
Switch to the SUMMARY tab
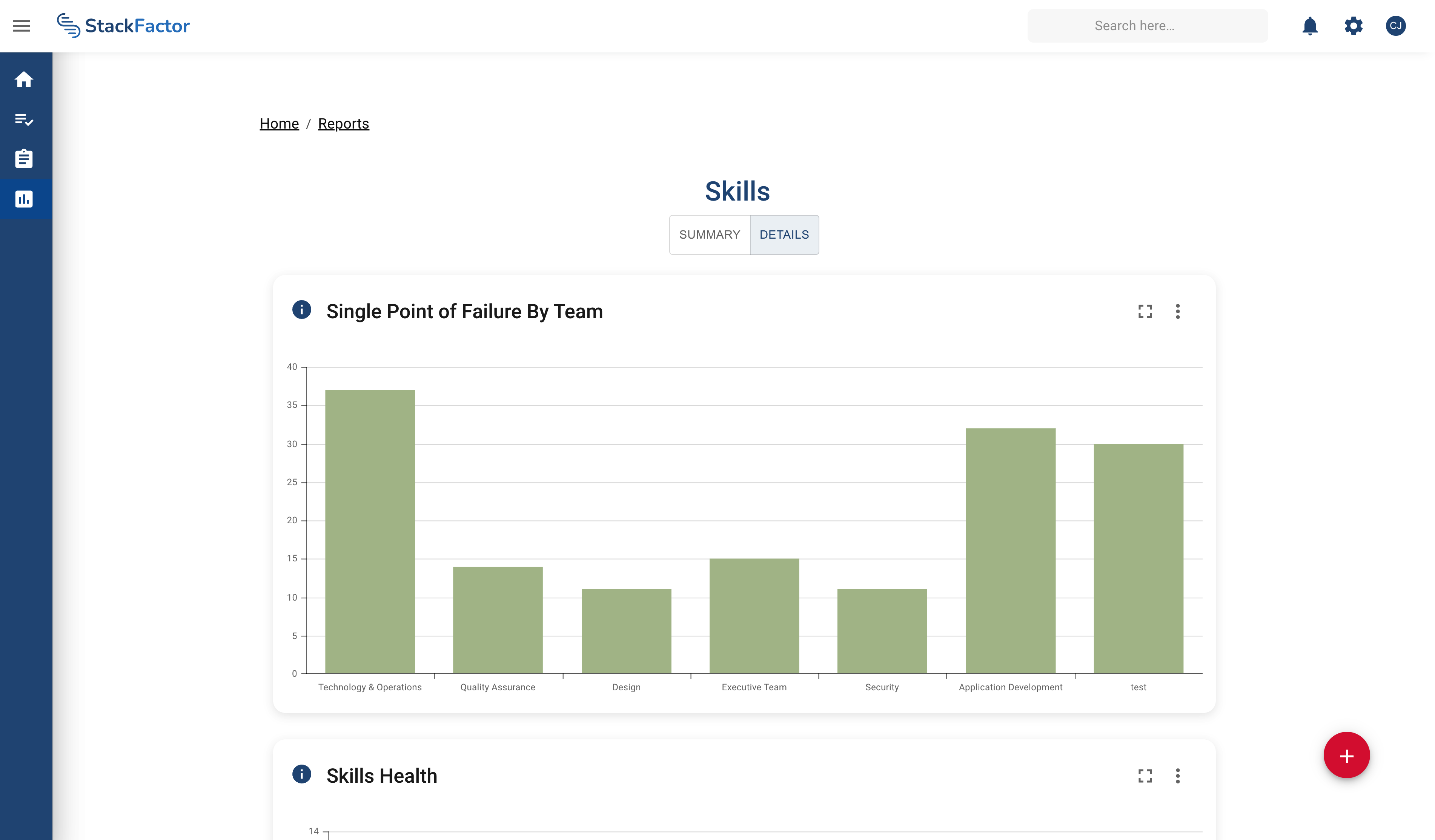coord(710,235)
